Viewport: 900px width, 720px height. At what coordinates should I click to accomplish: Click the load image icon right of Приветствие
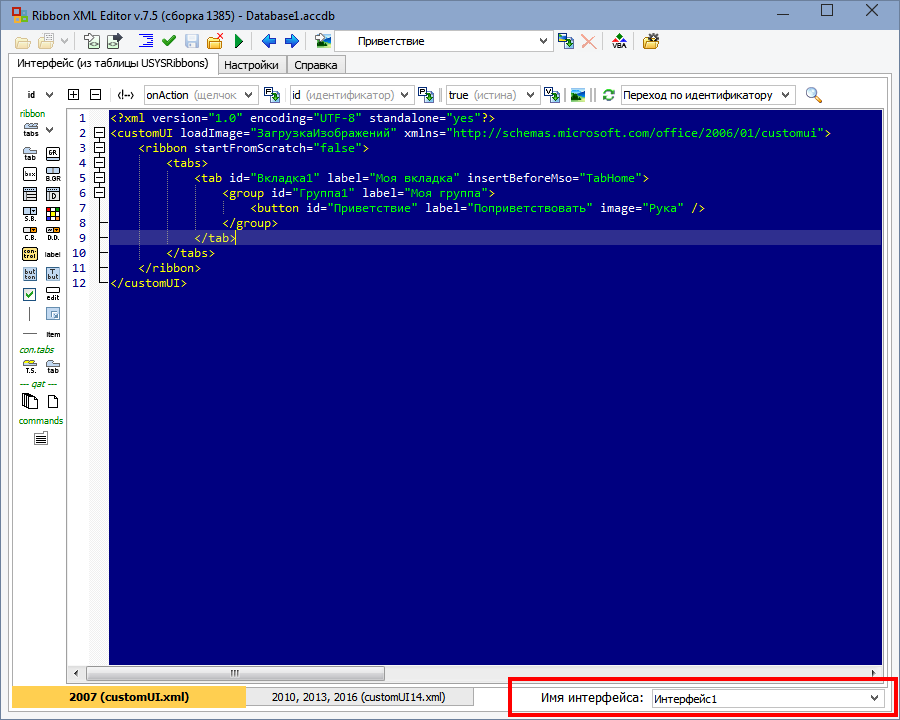567,41
